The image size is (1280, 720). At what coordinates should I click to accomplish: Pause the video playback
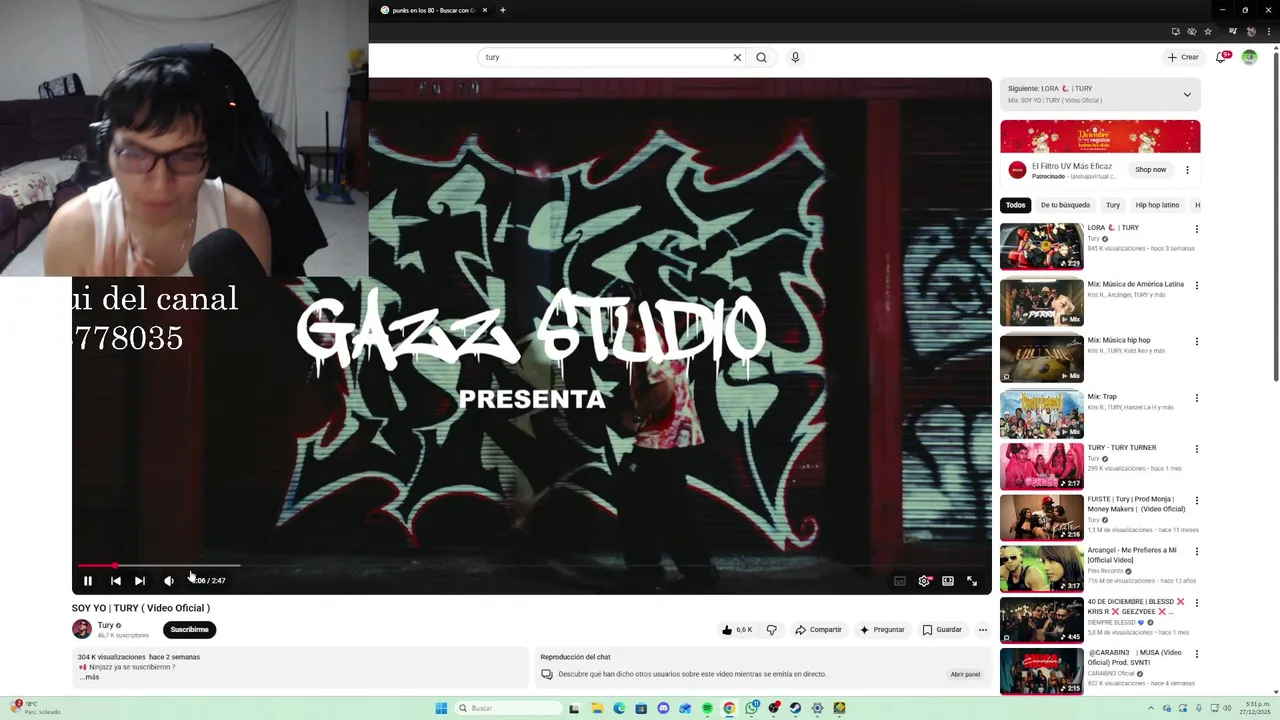[88, 581]
